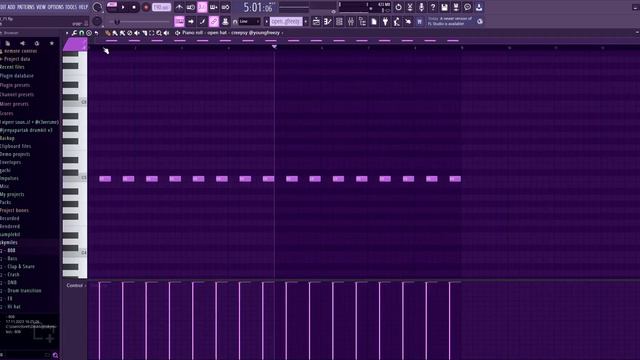This screenshot has width=640, height=360.
Task: Click the close all windows arrow icon
Action: 408,21
